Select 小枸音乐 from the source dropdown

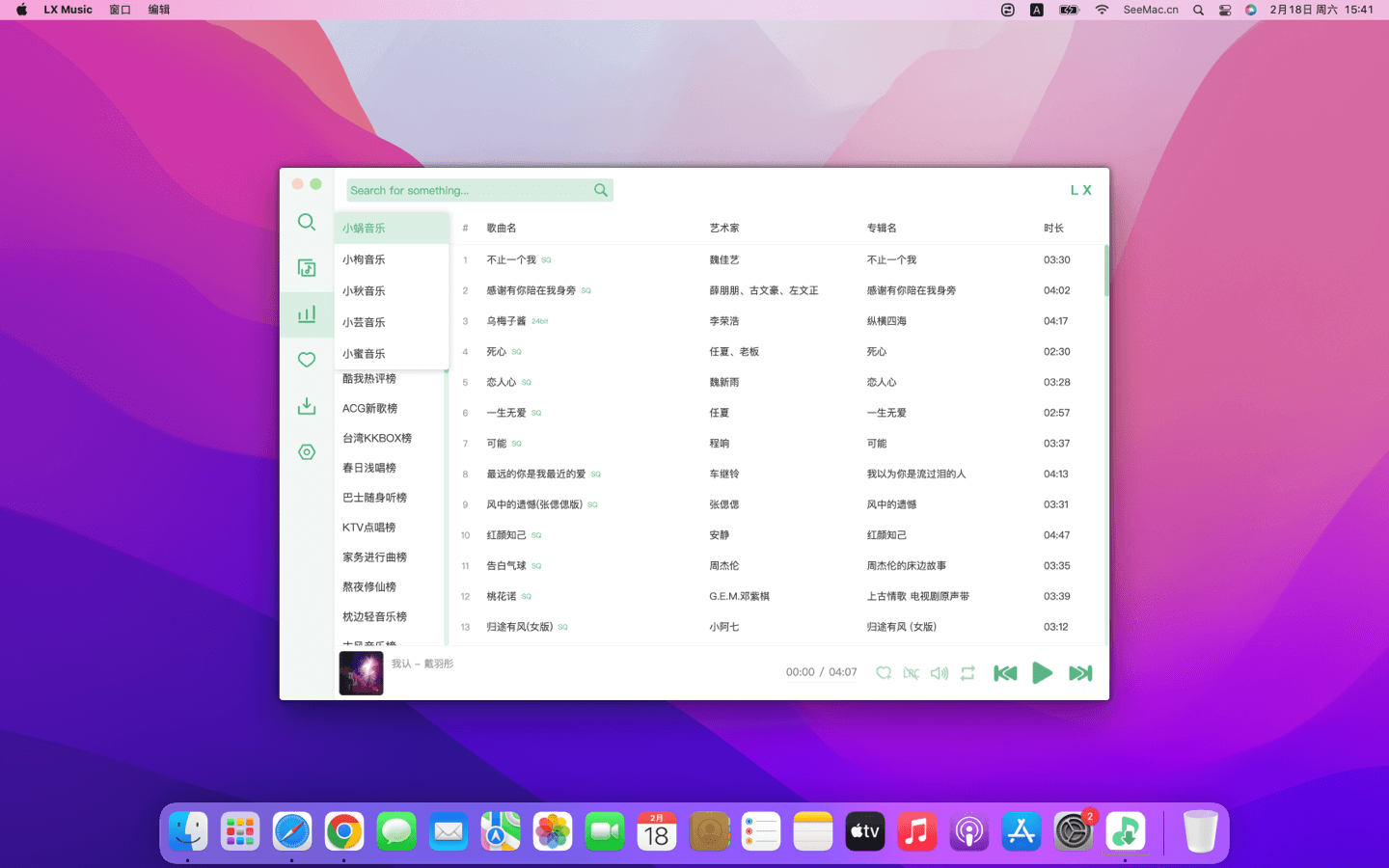point(364,259)
